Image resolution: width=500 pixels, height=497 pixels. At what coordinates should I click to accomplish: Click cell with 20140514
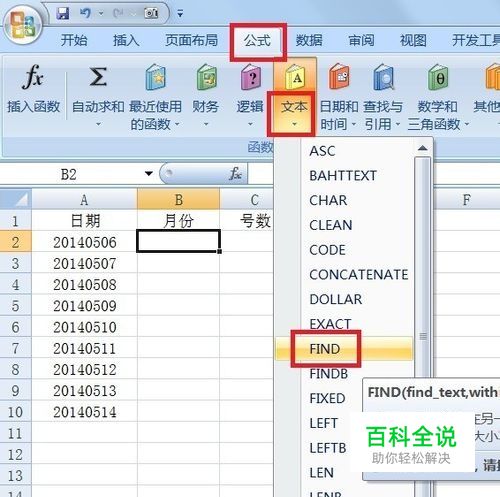85,412
